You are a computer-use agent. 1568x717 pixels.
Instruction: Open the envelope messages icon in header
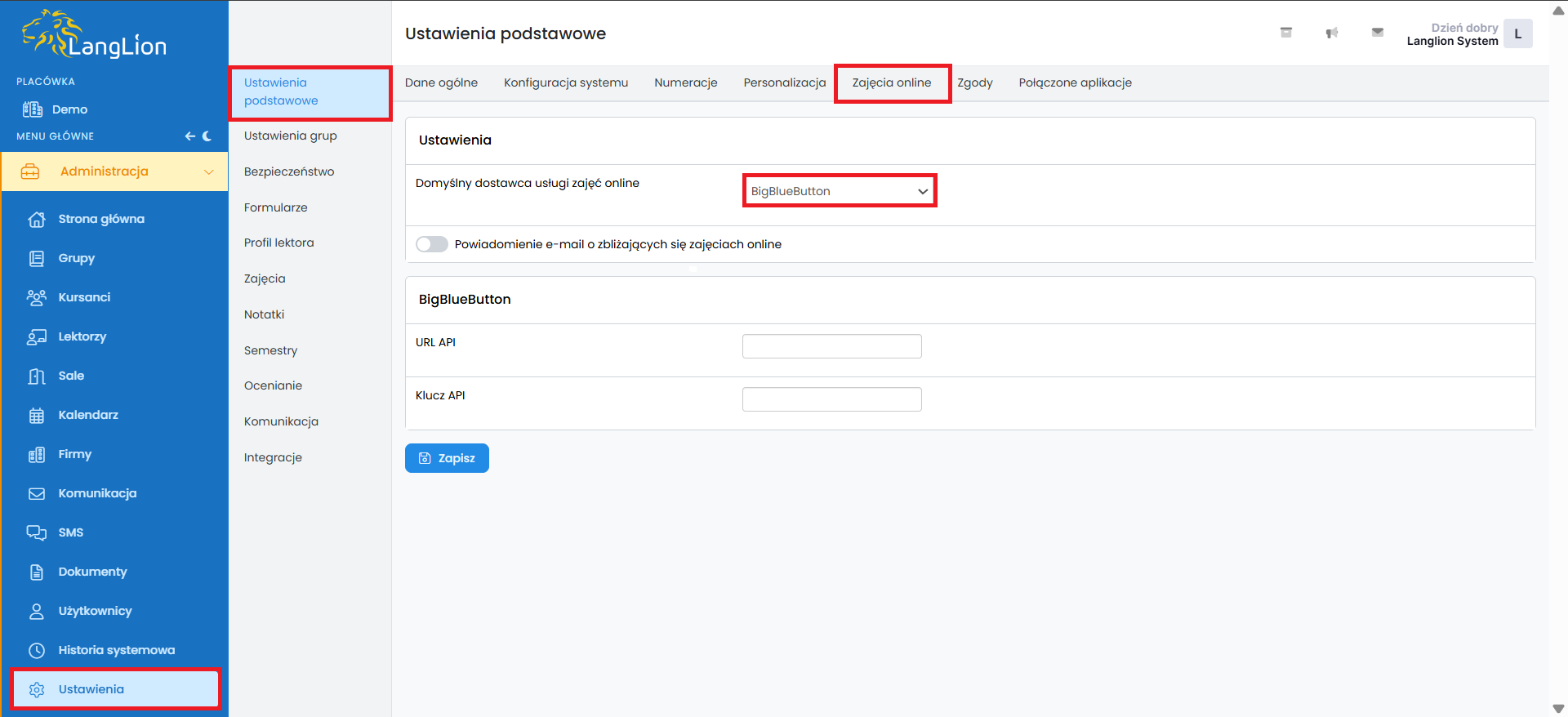1377,33
